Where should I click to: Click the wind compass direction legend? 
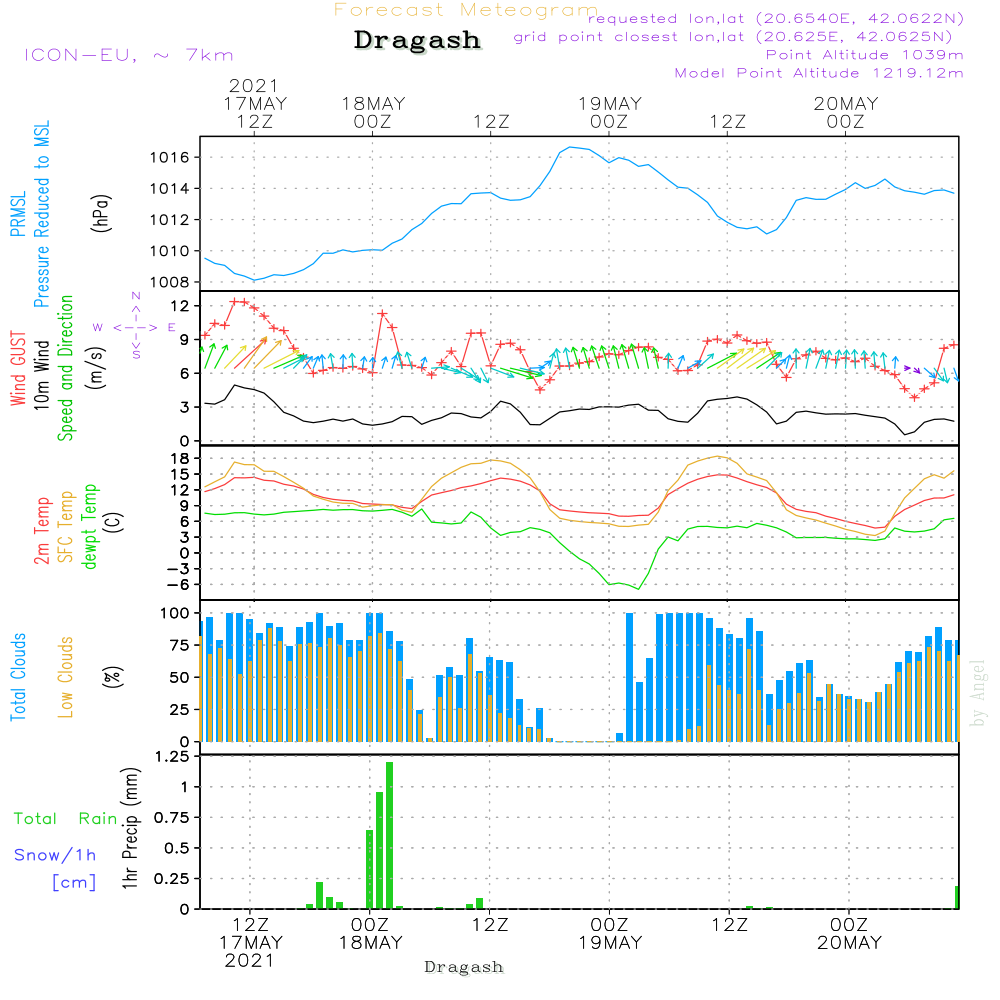tap(135, 327)
